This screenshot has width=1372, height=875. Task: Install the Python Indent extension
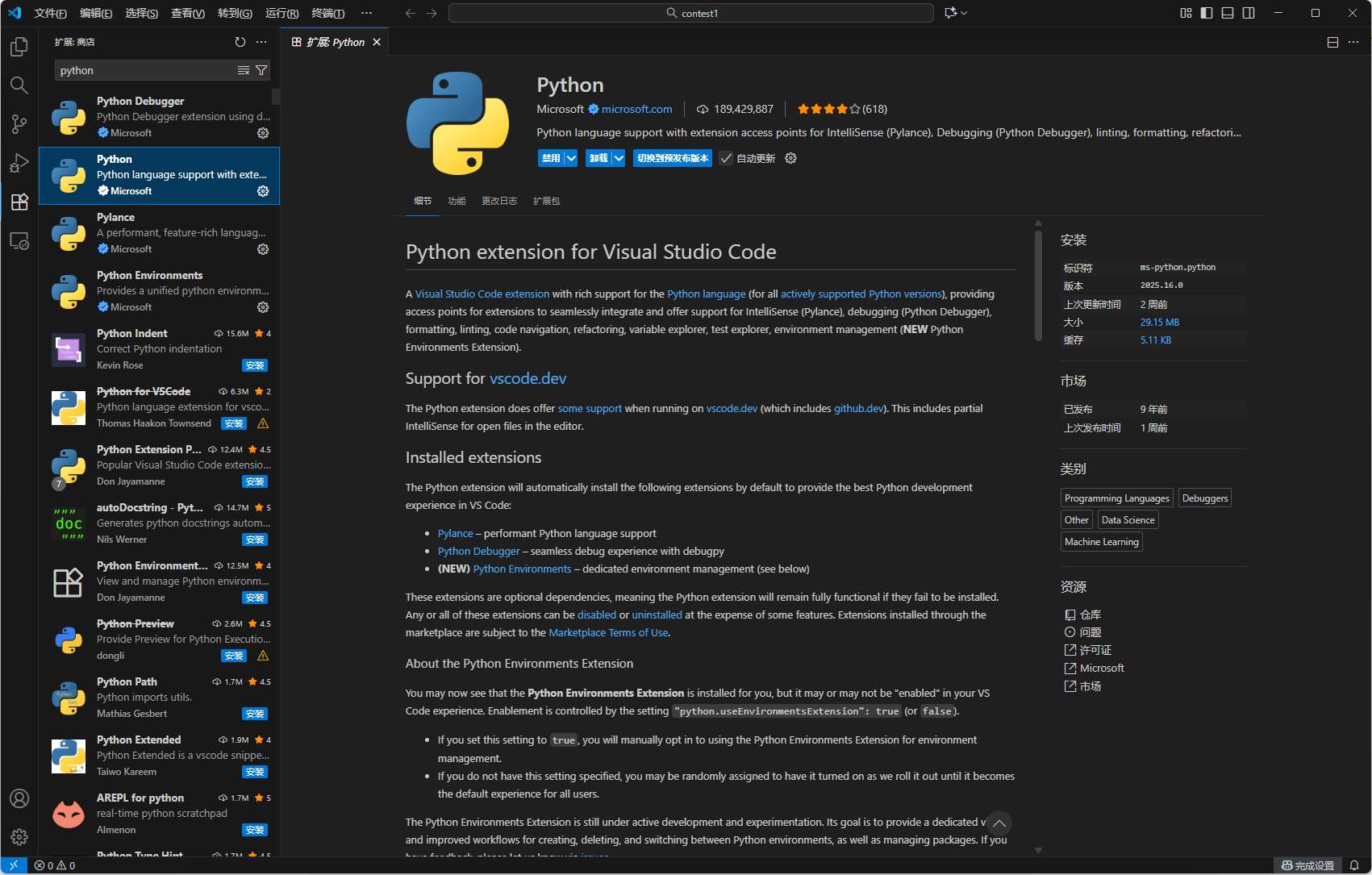(255, 366)
